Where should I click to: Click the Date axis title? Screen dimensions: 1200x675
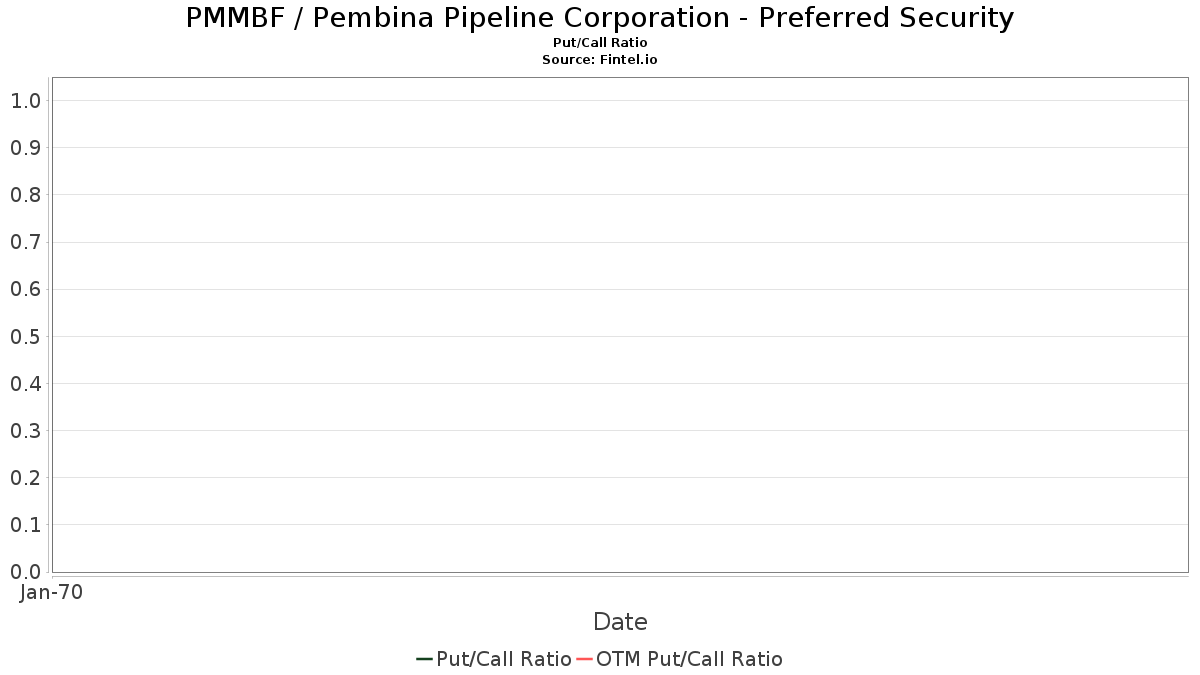tap(620, 622)
